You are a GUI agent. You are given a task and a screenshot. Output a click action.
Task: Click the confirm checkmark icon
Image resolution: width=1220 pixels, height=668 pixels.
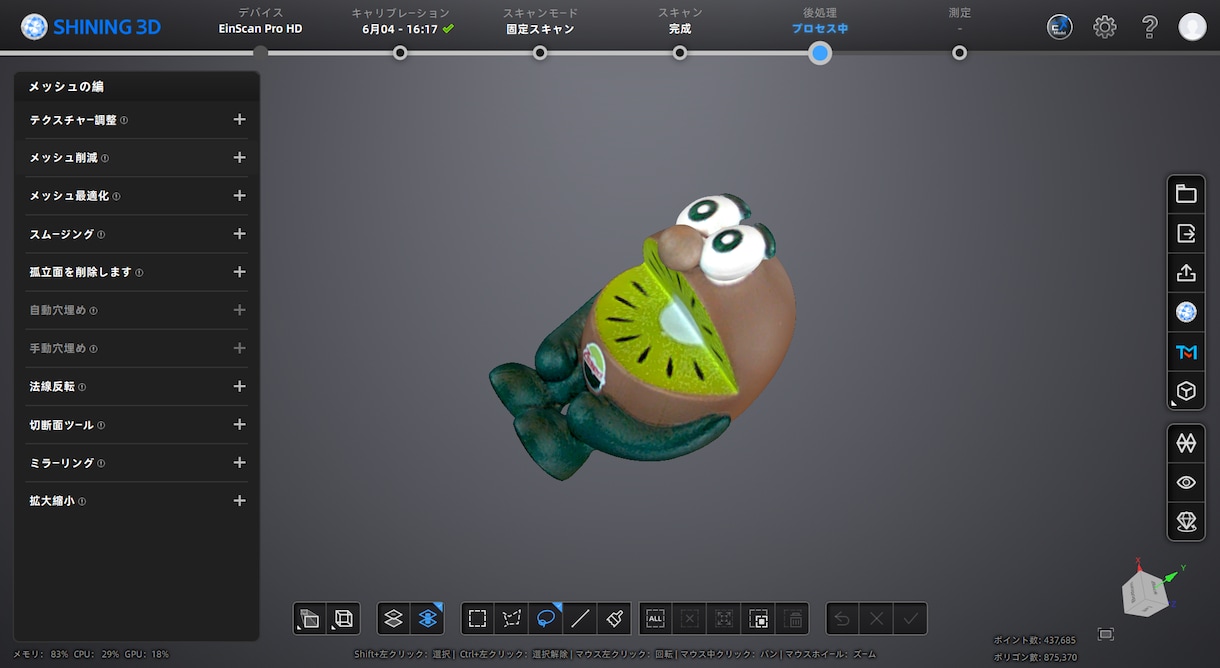tap(910, 619)
